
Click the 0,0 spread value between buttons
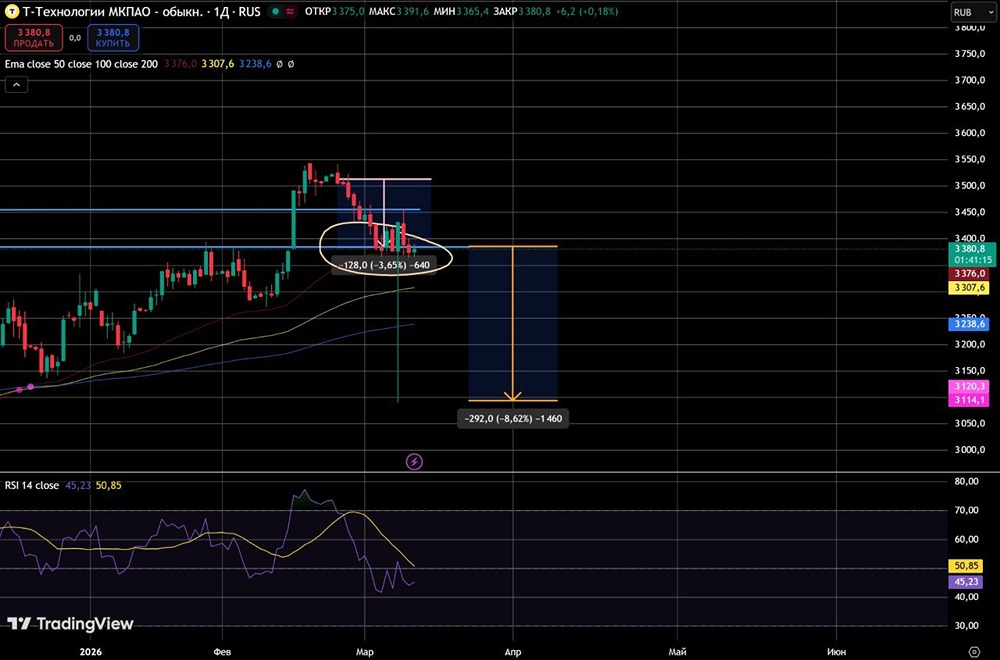point(75,38)
